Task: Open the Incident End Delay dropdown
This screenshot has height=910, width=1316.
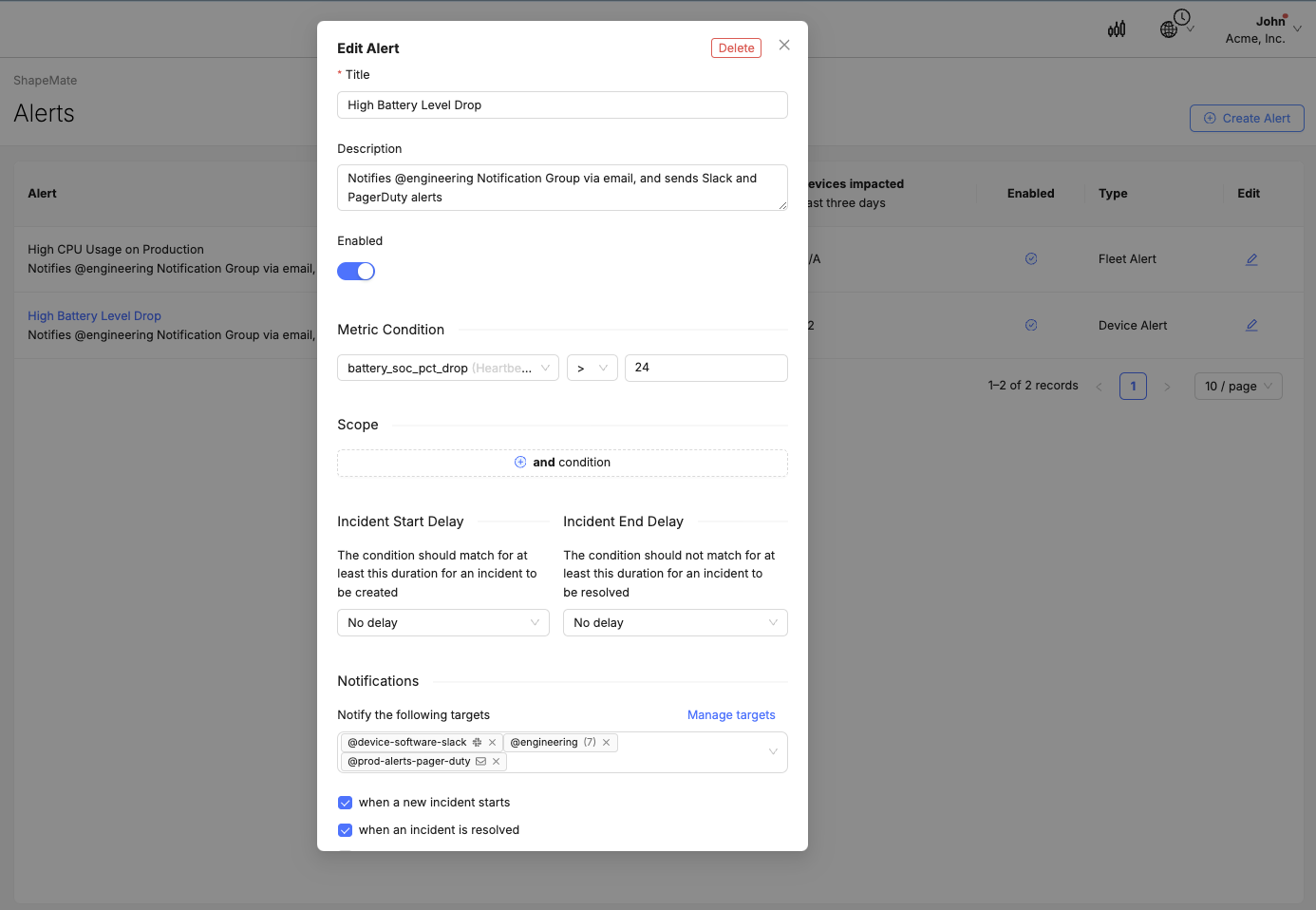Action: pos(675,623)
